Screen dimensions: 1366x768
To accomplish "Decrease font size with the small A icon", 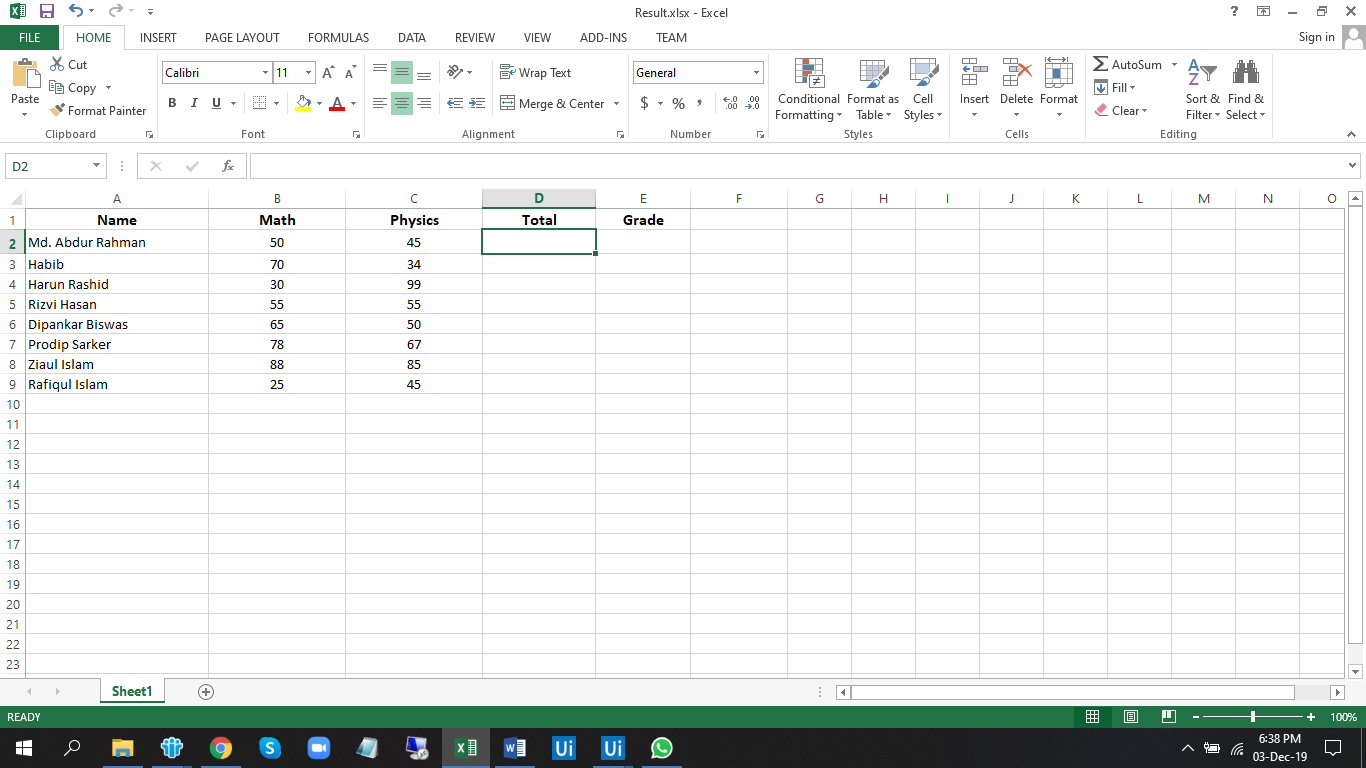I will click(x=350, y=73).
